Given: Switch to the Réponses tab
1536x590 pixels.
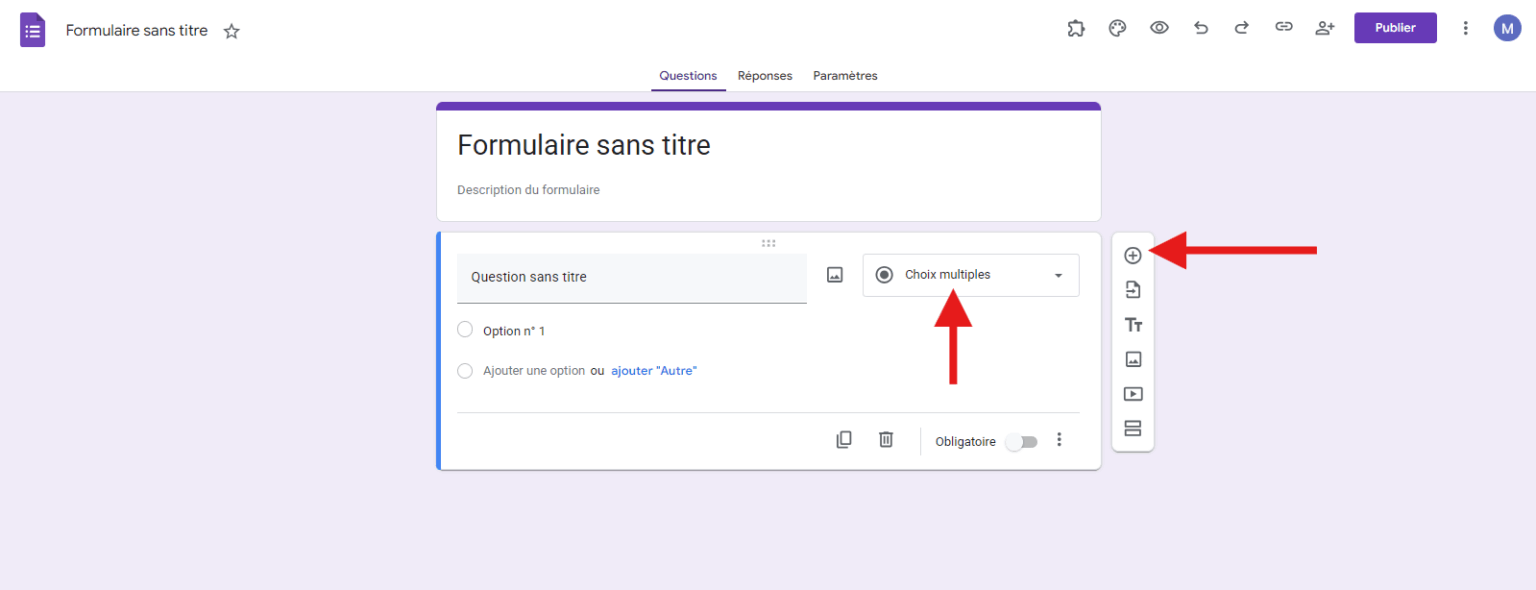Looking at the screenshot, I should tap(765, 75).
